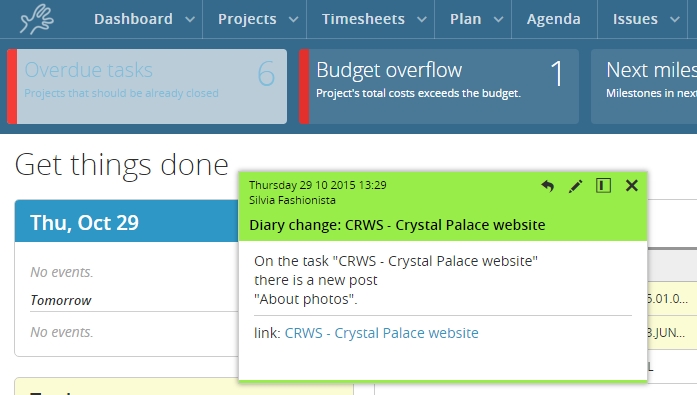Open the Next milestones panel
697x395 pixels.
(644, 86)
